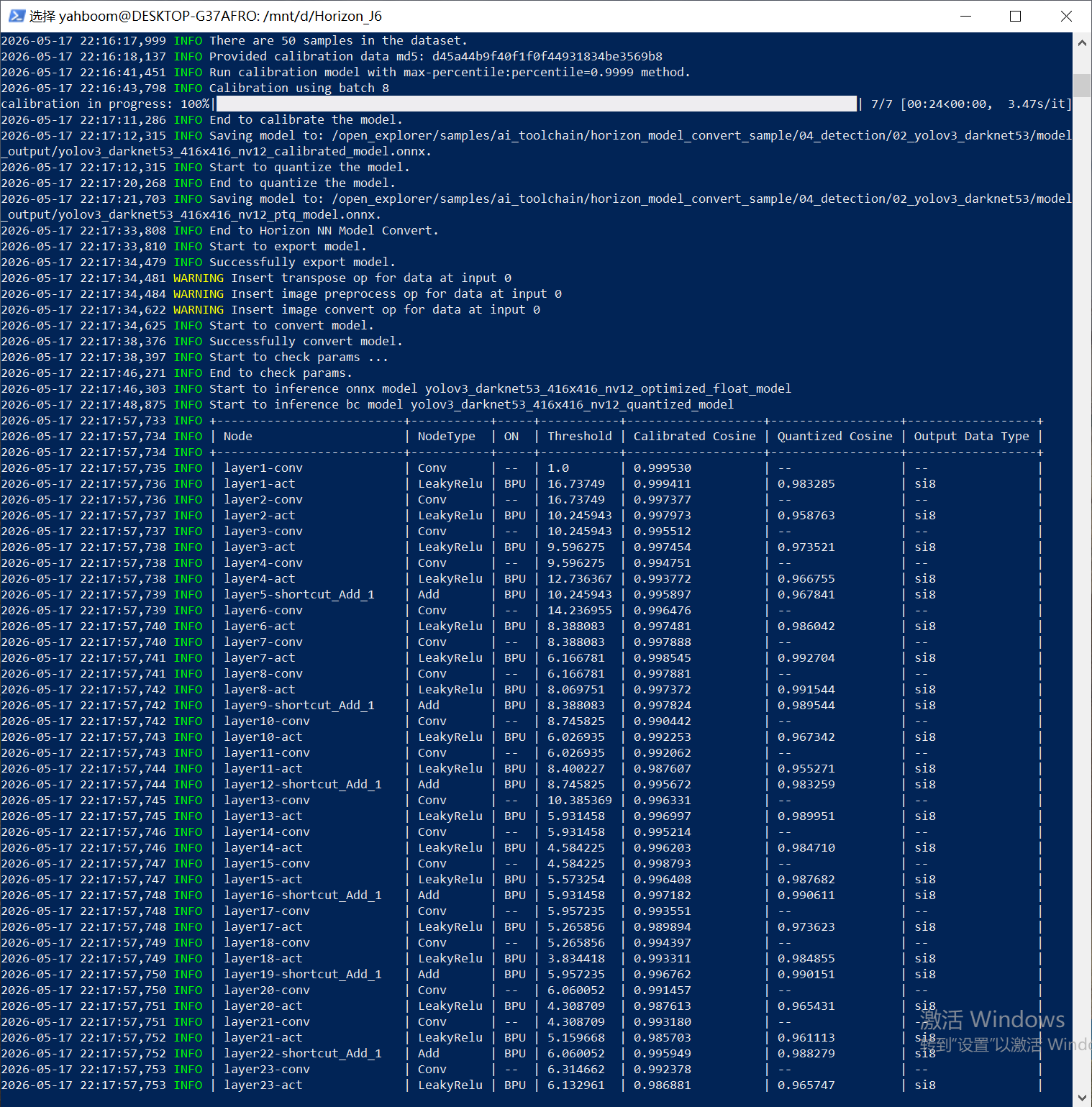The image size is (1092, 1107).
Task: Click the quantized cosine value 0.961113
Action: 806,1037
